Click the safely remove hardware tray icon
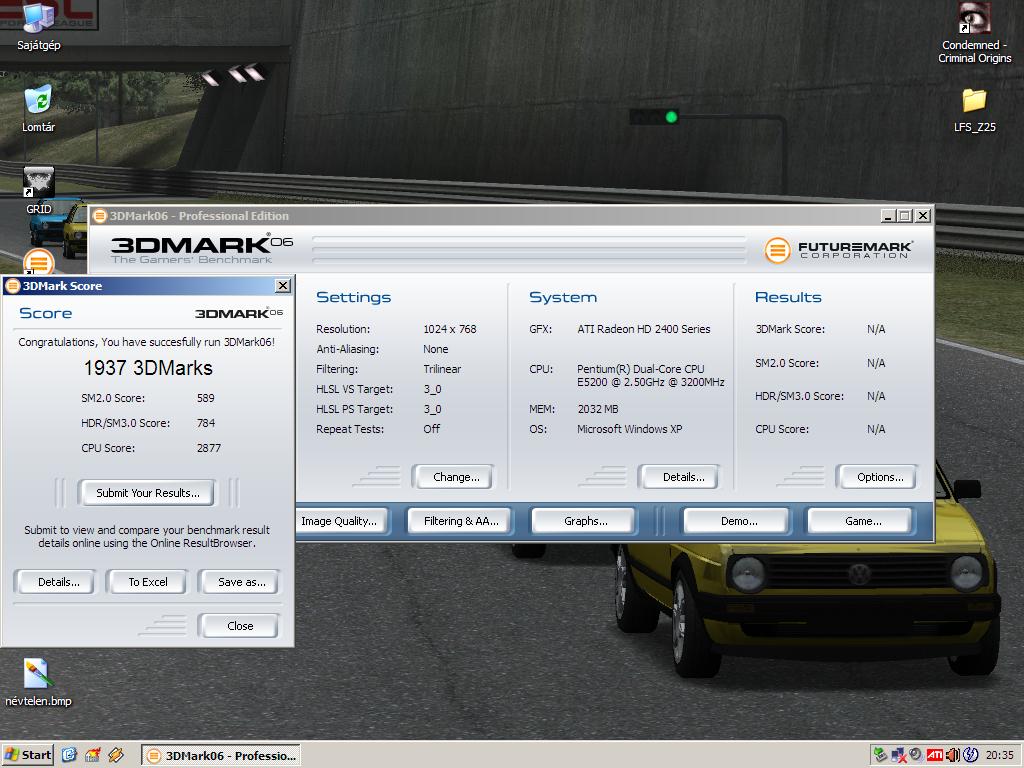 pyautogui.click(x=880, y=755)
